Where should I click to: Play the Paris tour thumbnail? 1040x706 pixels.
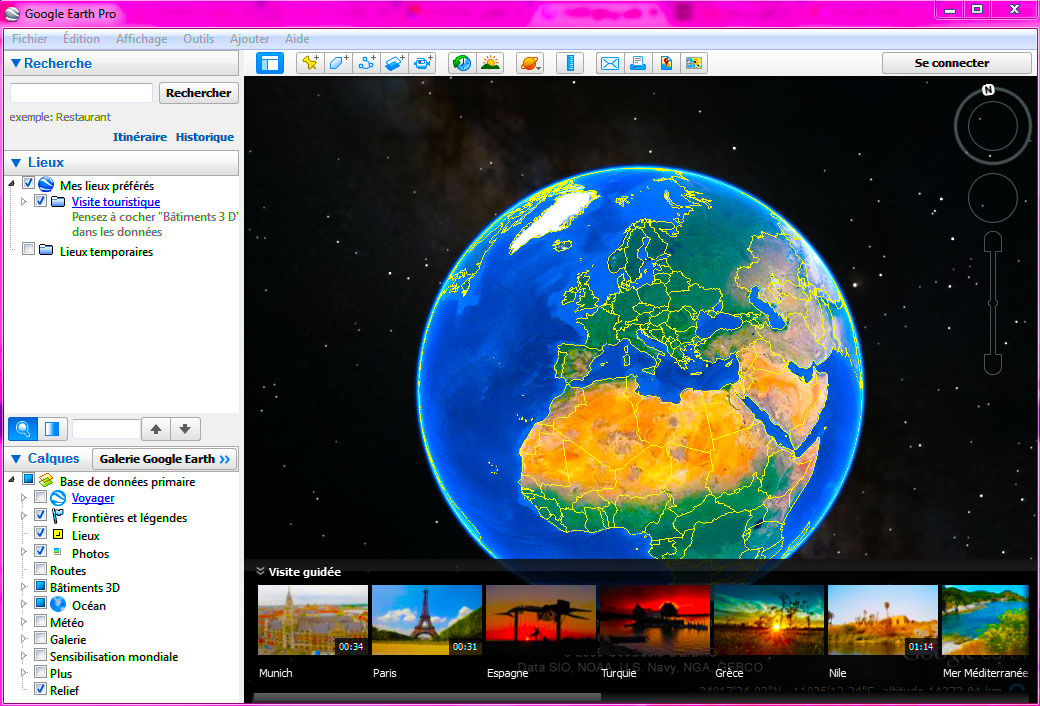pos(426,620)
